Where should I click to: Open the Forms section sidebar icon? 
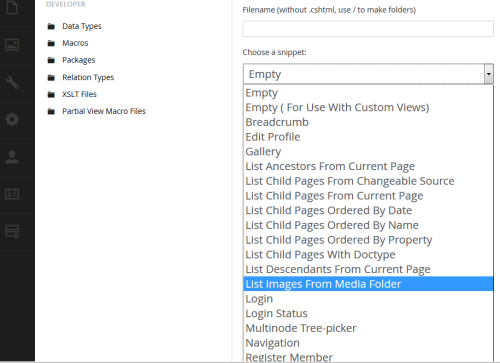coord(12,231)
